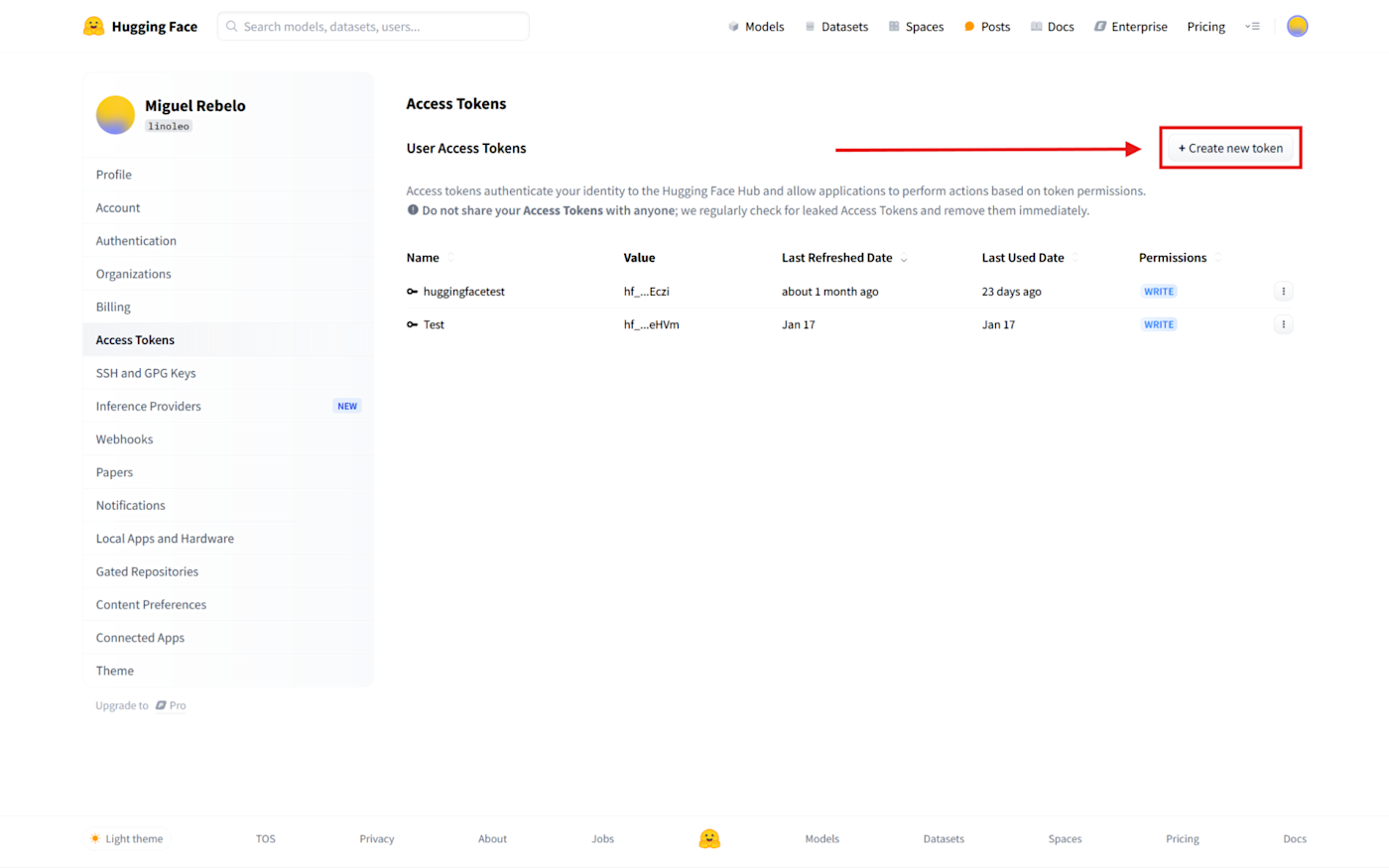Select Access Tokens in sidebar

click(228, 340)
